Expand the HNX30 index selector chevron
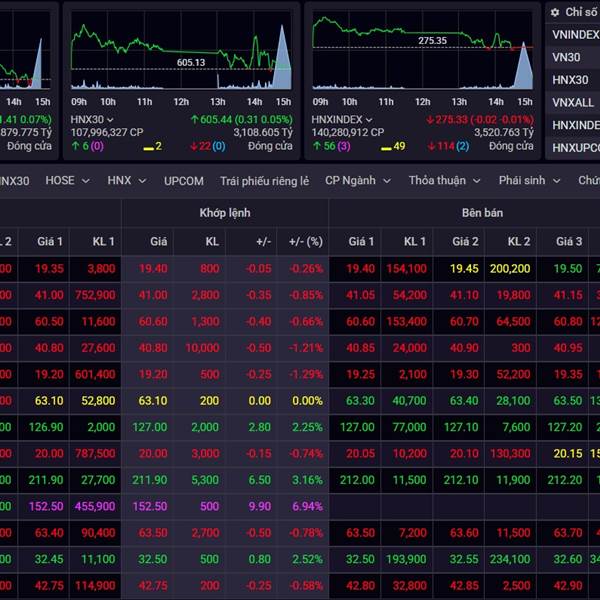Viewport: 600px width, 600px height. tap(110, 120)
